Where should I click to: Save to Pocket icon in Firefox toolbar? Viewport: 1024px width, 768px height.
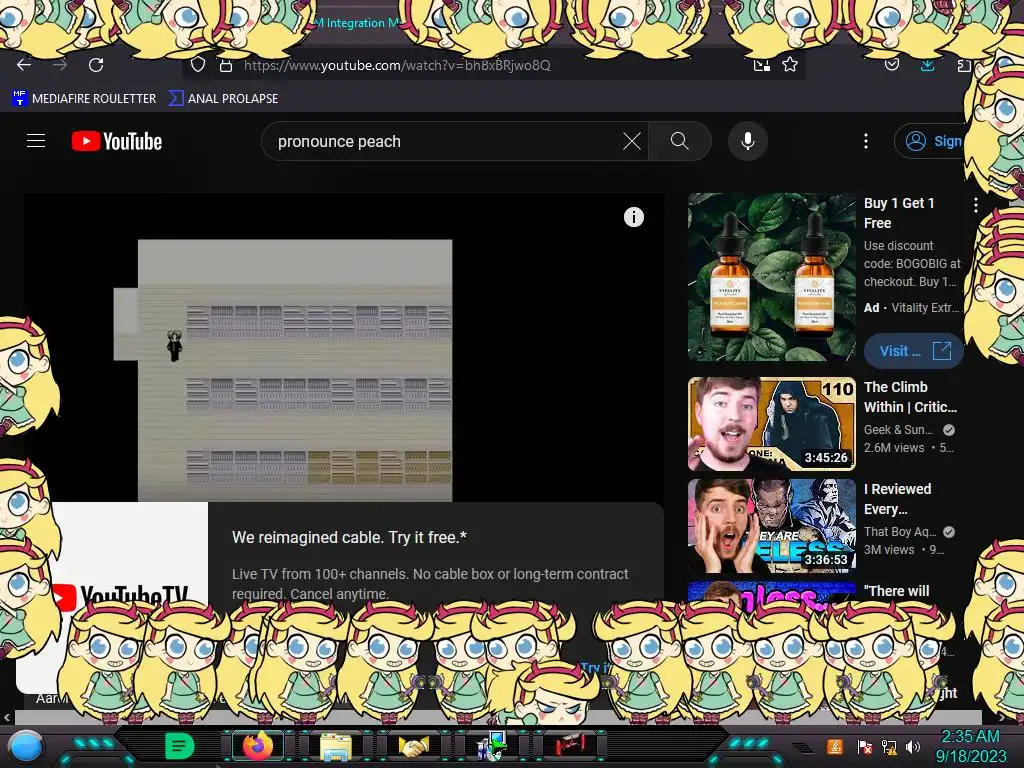tap(892, 63)
